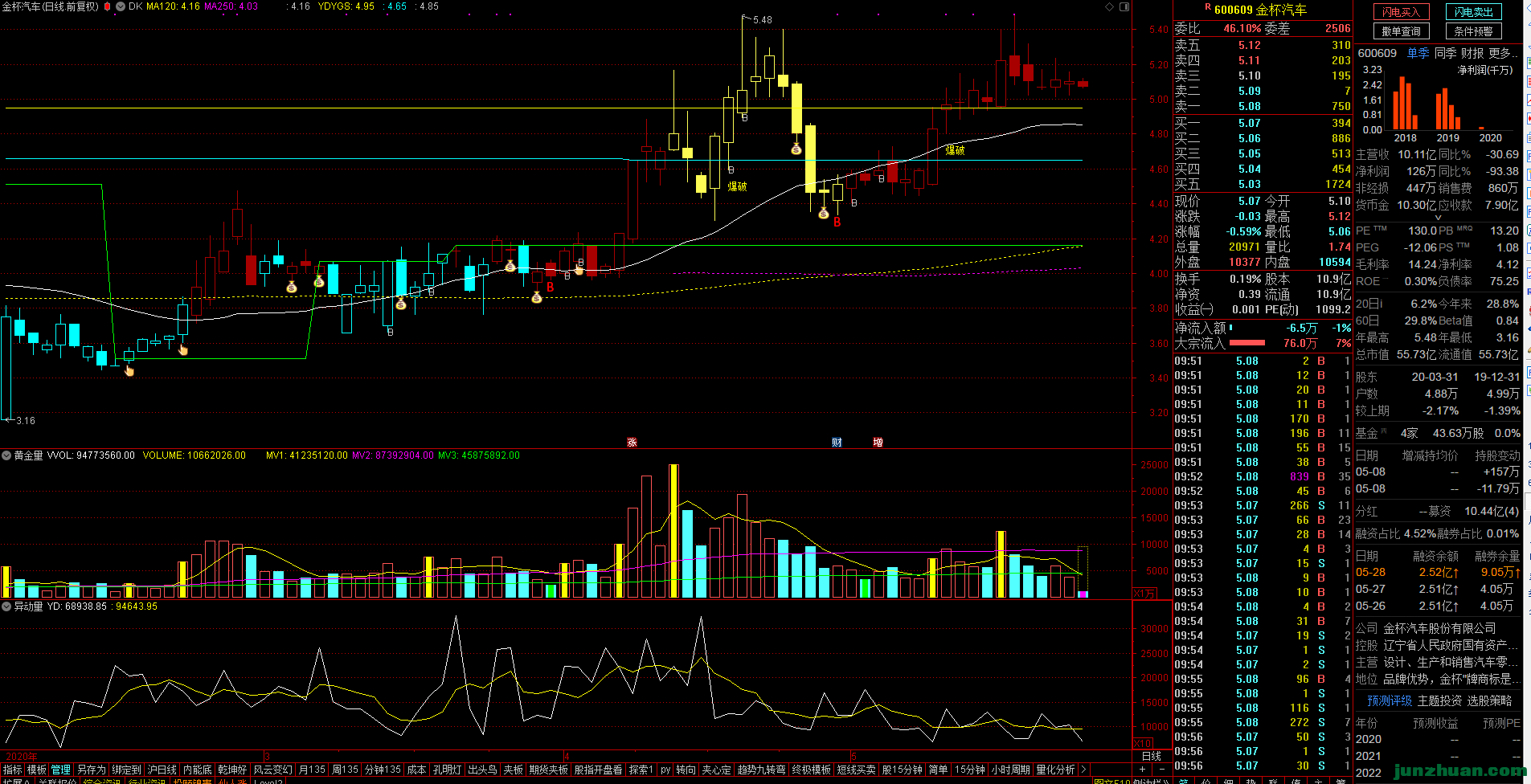Open the 主题投资 link
1531x784 pixels.
tap(1439, 700)
